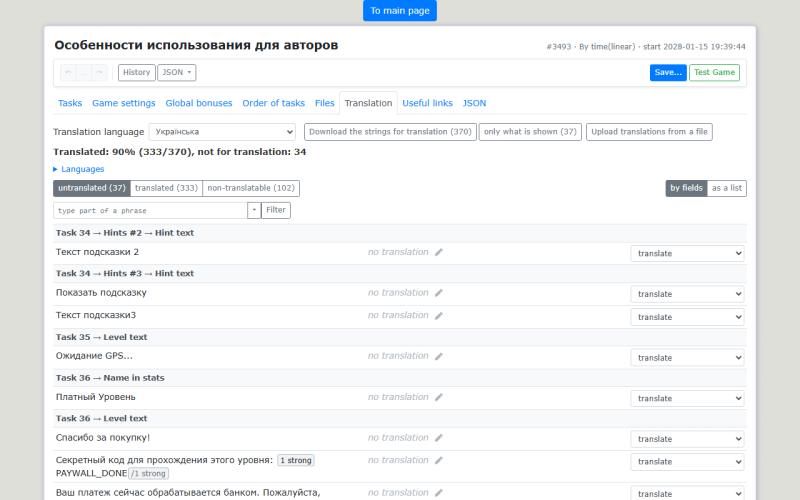The image size is (800, 500).
Task: Open the Order of tasks tab
Action: 273,103
